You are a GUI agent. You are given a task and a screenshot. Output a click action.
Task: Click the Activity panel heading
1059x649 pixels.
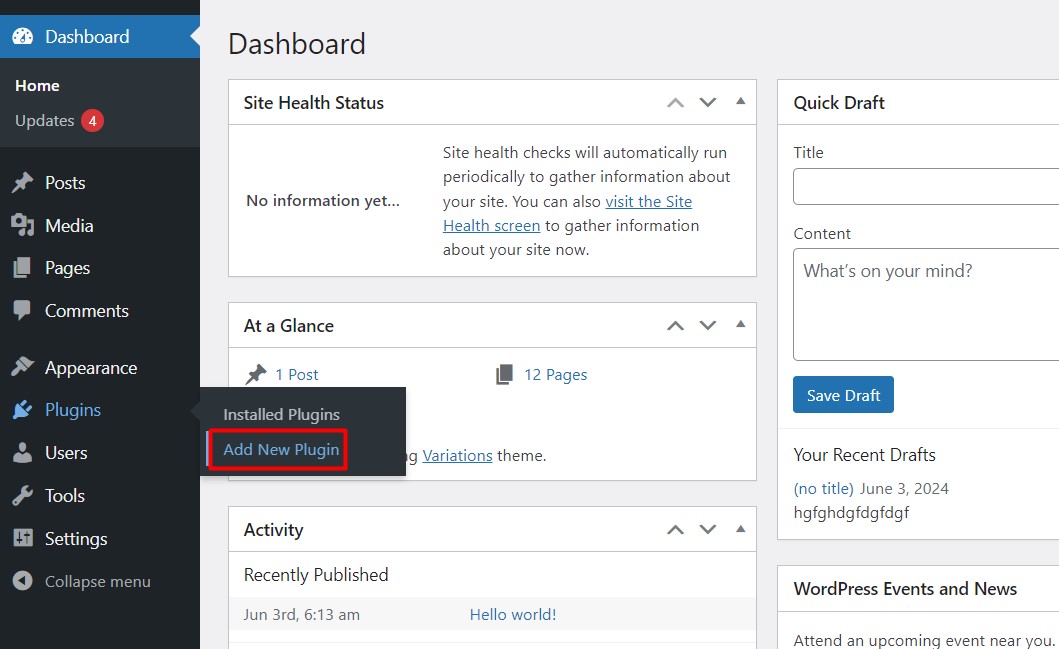click(274, 529)
